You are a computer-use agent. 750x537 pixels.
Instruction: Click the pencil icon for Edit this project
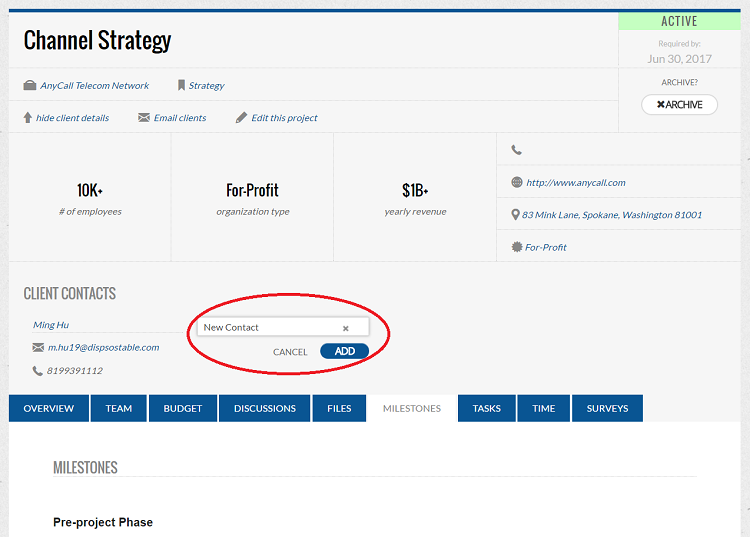(241, 118)
